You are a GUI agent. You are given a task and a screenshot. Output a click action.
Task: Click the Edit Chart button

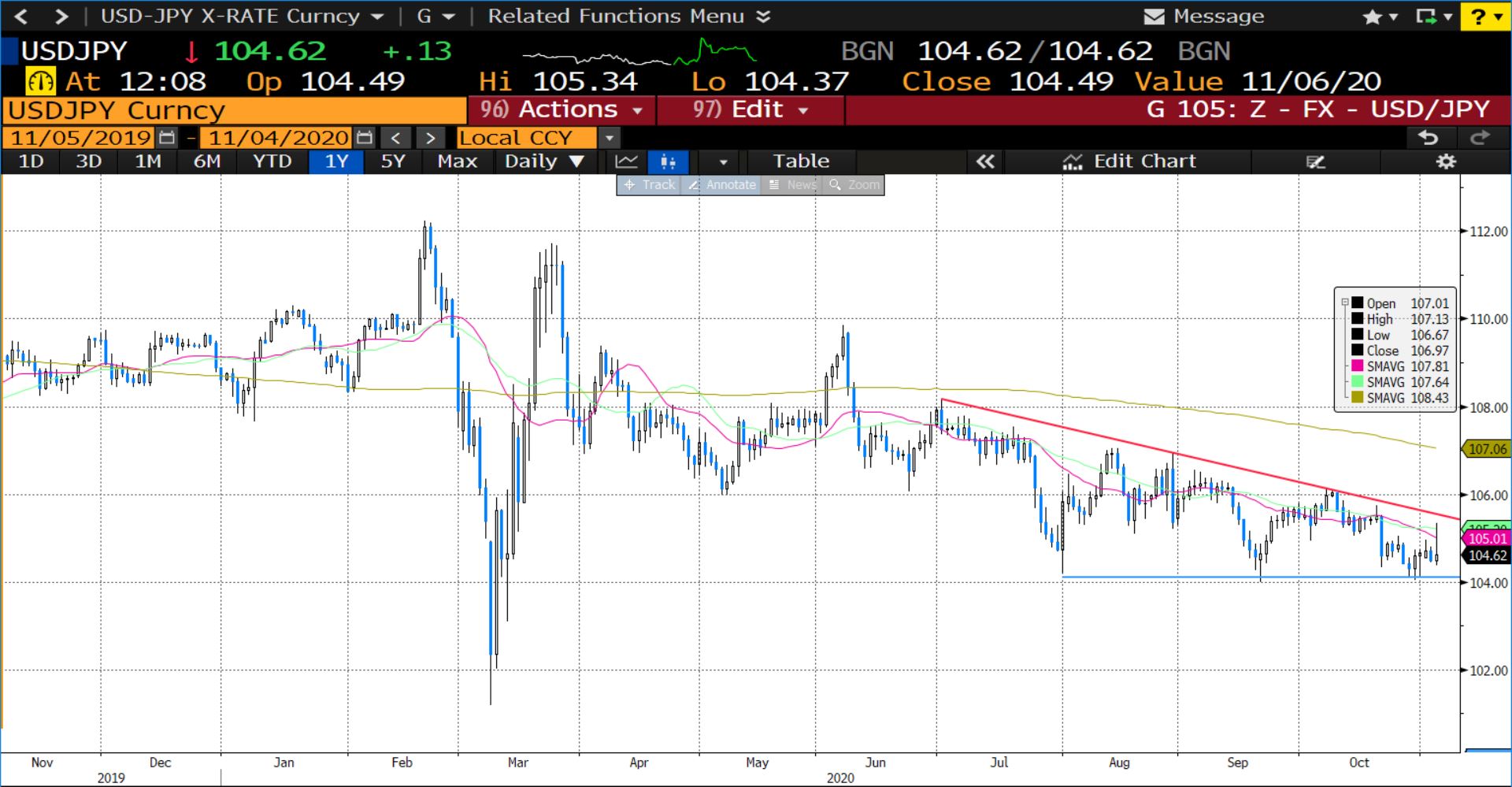click(x=1129, y=161)
